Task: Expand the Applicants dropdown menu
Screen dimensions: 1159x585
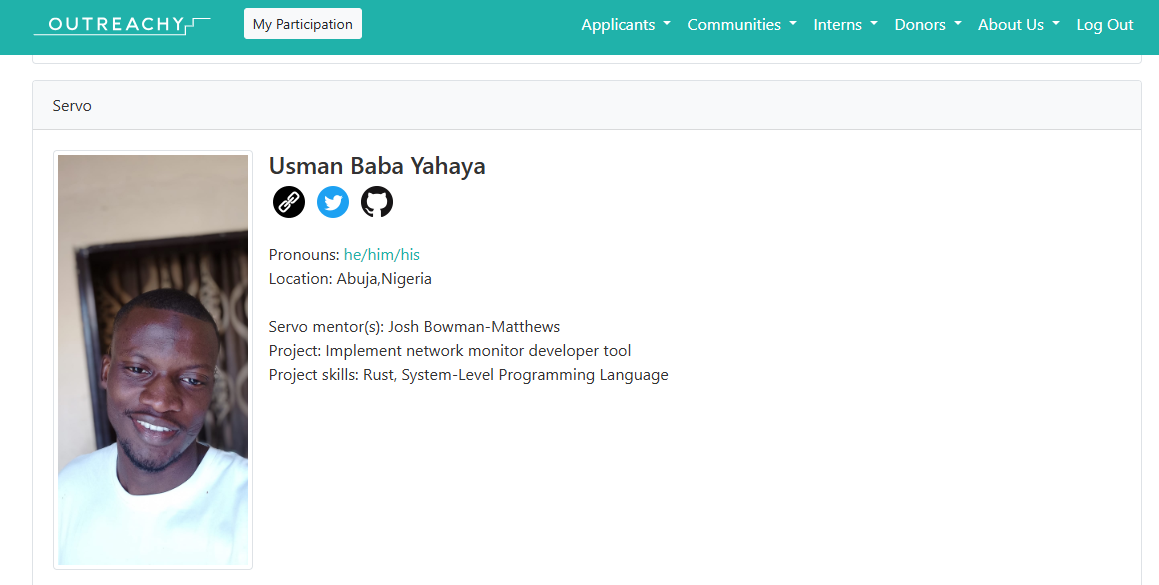Action: coord(626,24)
